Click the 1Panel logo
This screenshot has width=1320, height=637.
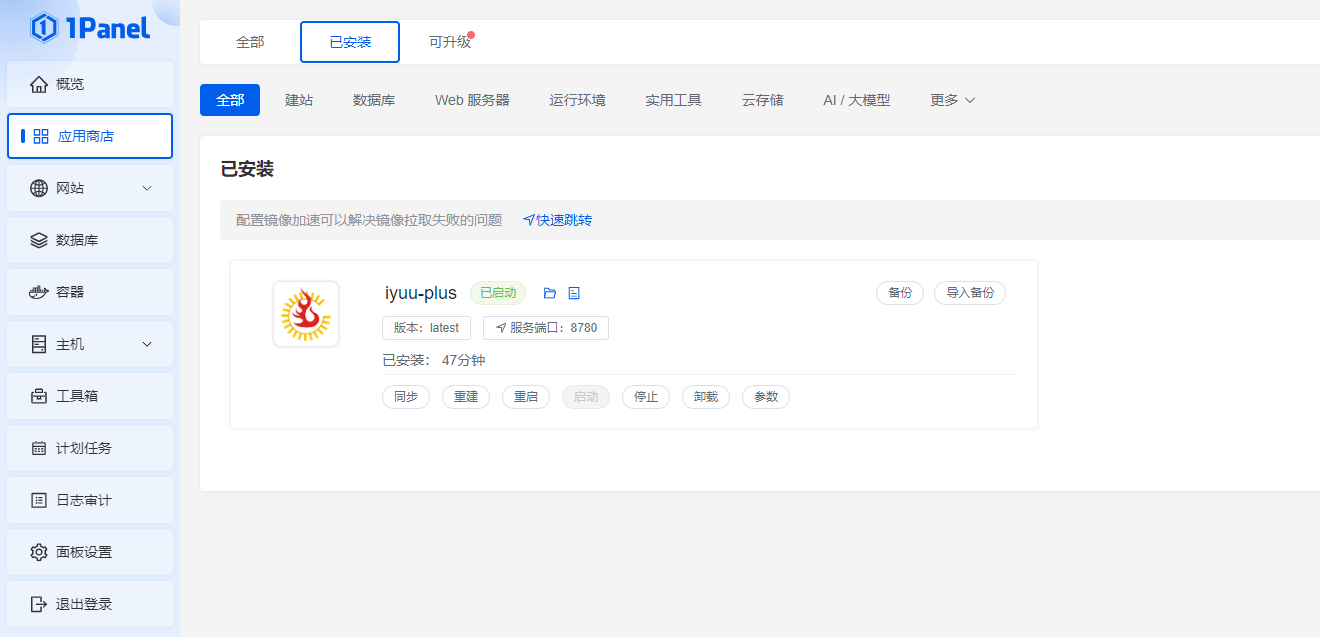point(90,28)
